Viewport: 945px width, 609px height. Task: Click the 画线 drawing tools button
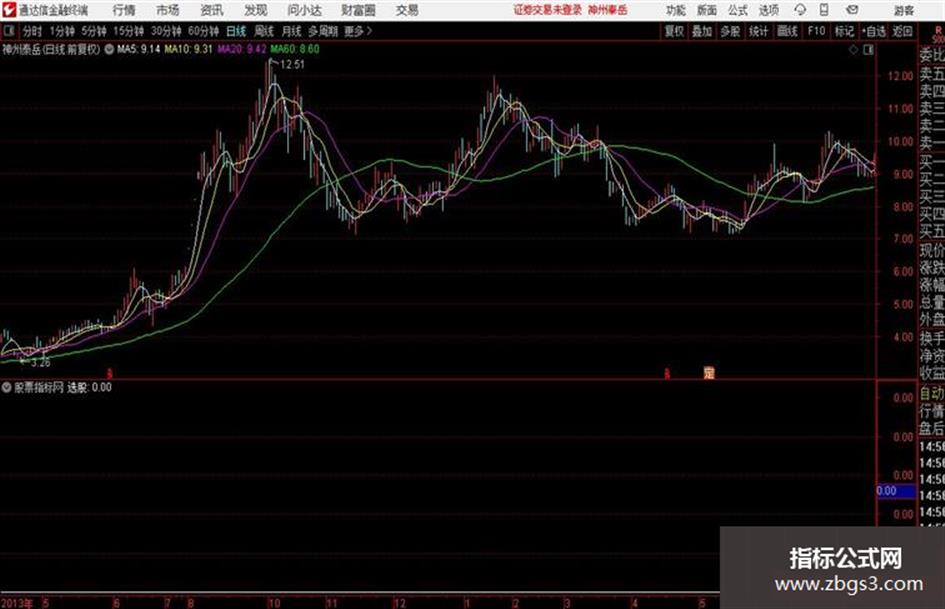click(x=787, y=31)
